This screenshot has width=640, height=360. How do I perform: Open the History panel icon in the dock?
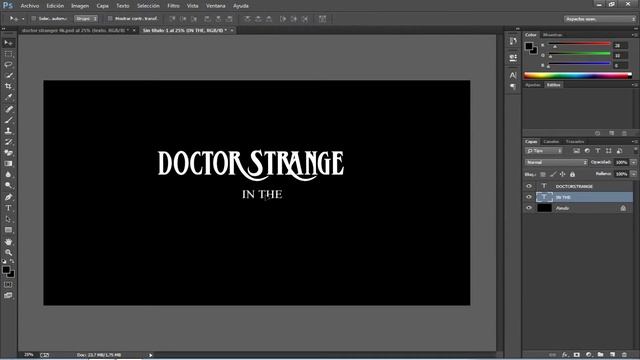coord(513,41)
